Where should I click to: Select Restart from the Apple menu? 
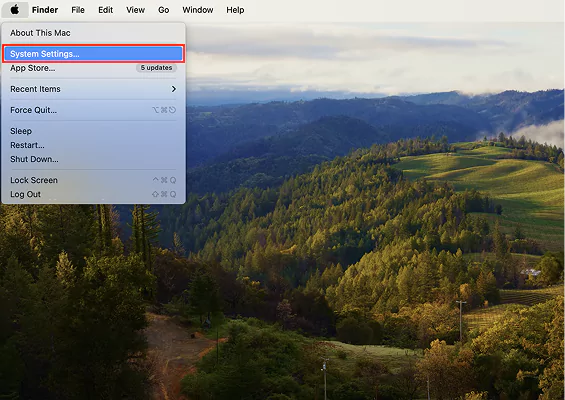tap(93, 145)
